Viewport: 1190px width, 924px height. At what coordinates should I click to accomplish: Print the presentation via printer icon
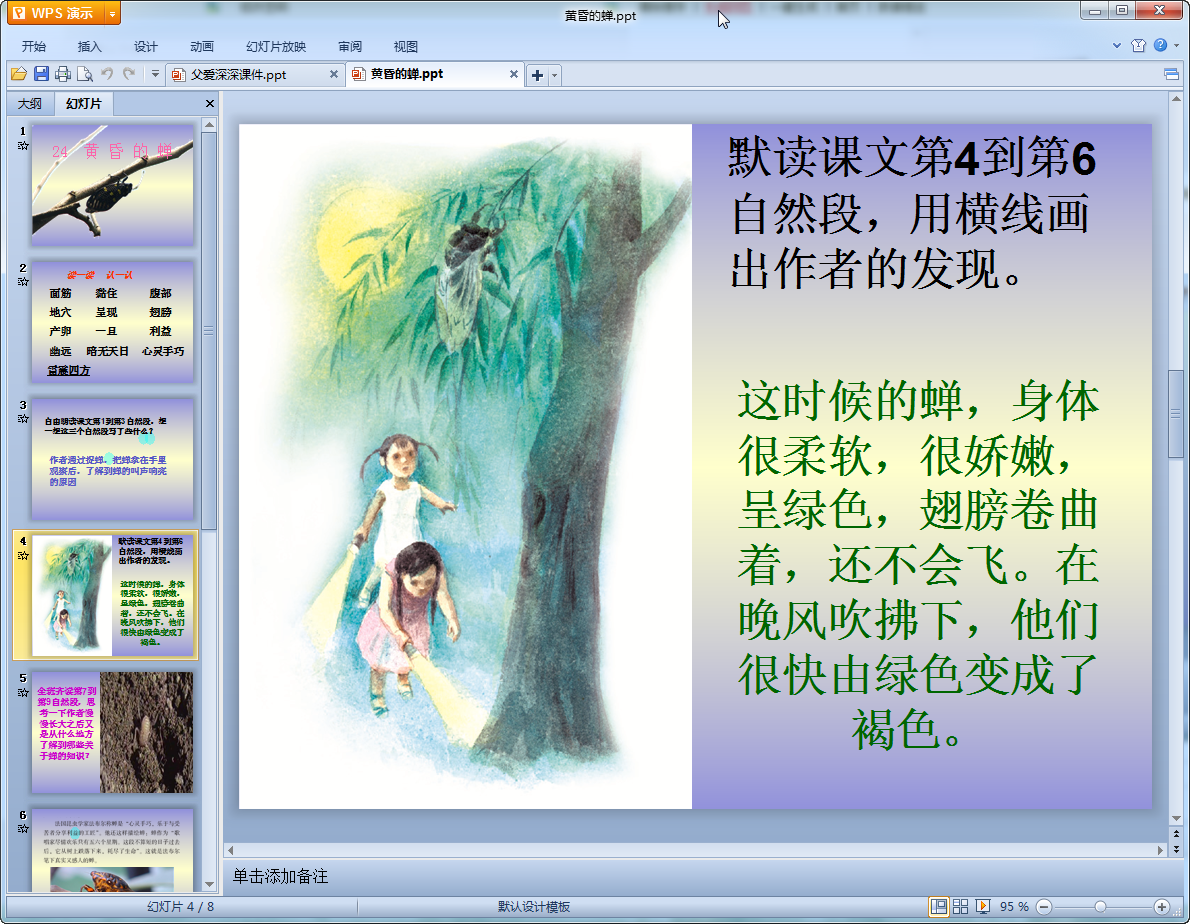(63, 74)
